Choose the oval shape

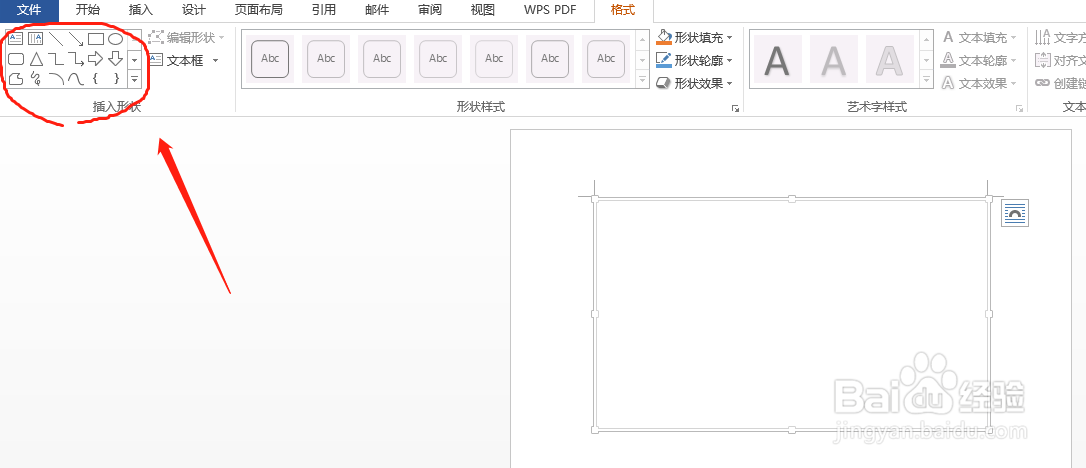pos(116,39)
